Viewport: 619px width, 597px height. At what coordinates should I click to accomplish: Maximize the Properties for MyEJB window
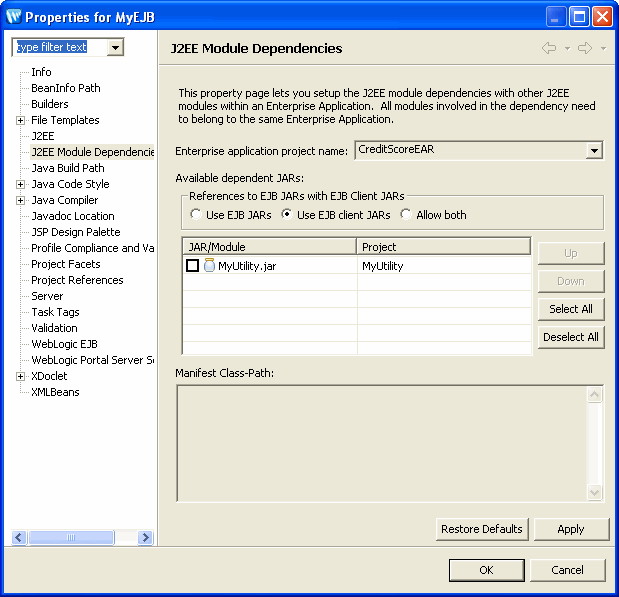tap(579, 17)
